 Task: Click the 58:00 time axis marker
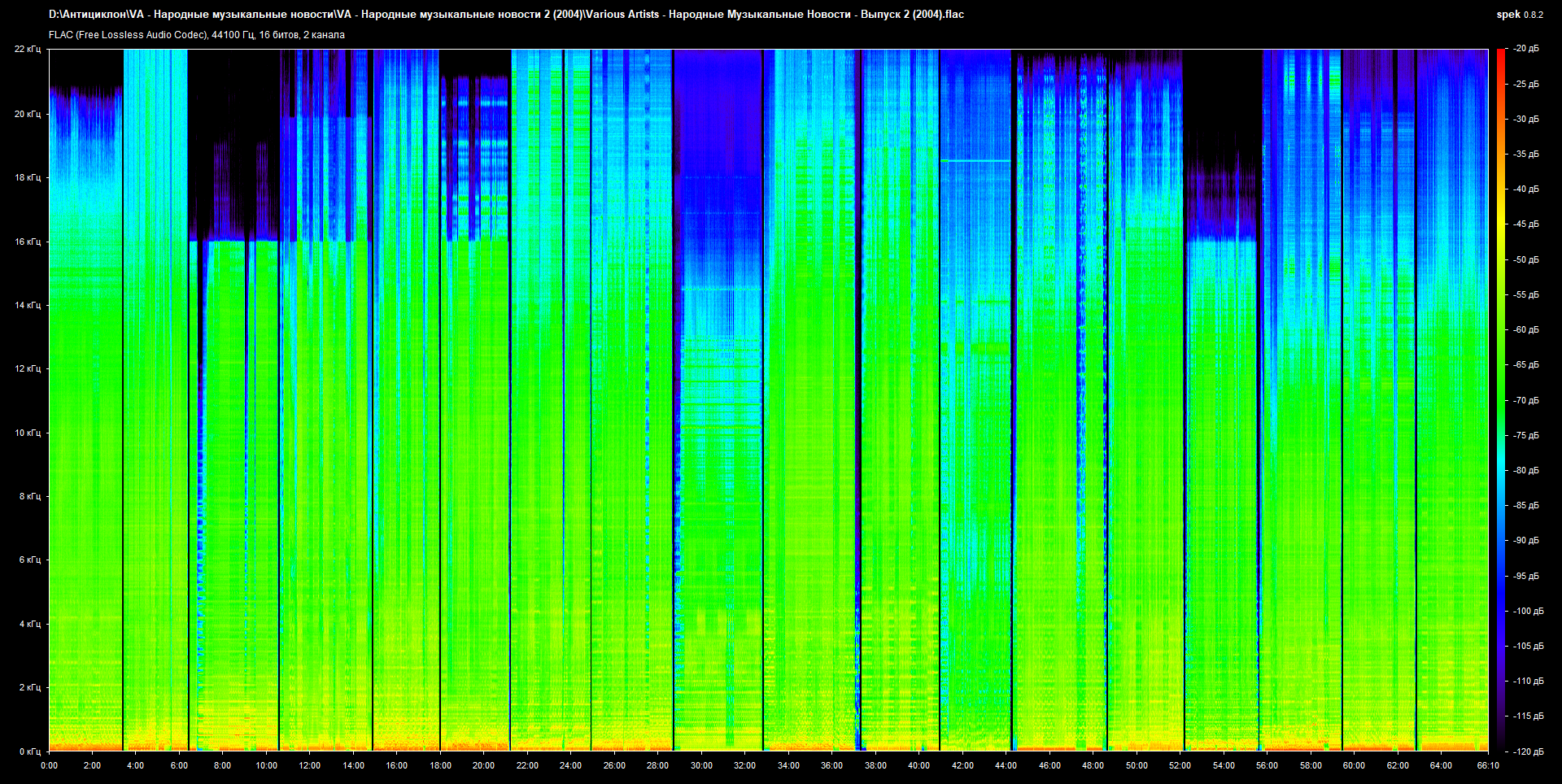point(1311,765)
